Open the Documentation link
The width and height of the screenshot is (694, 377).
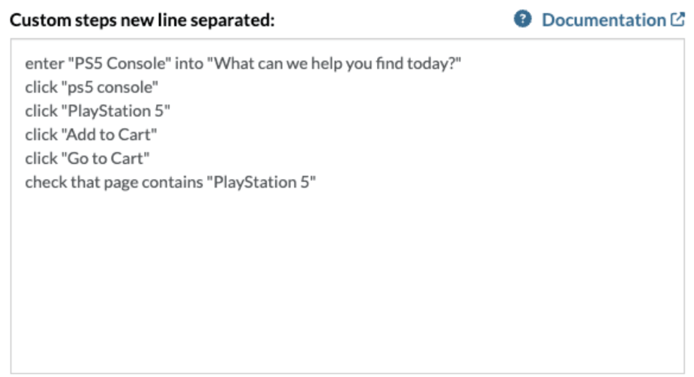[x=604, y=20]
